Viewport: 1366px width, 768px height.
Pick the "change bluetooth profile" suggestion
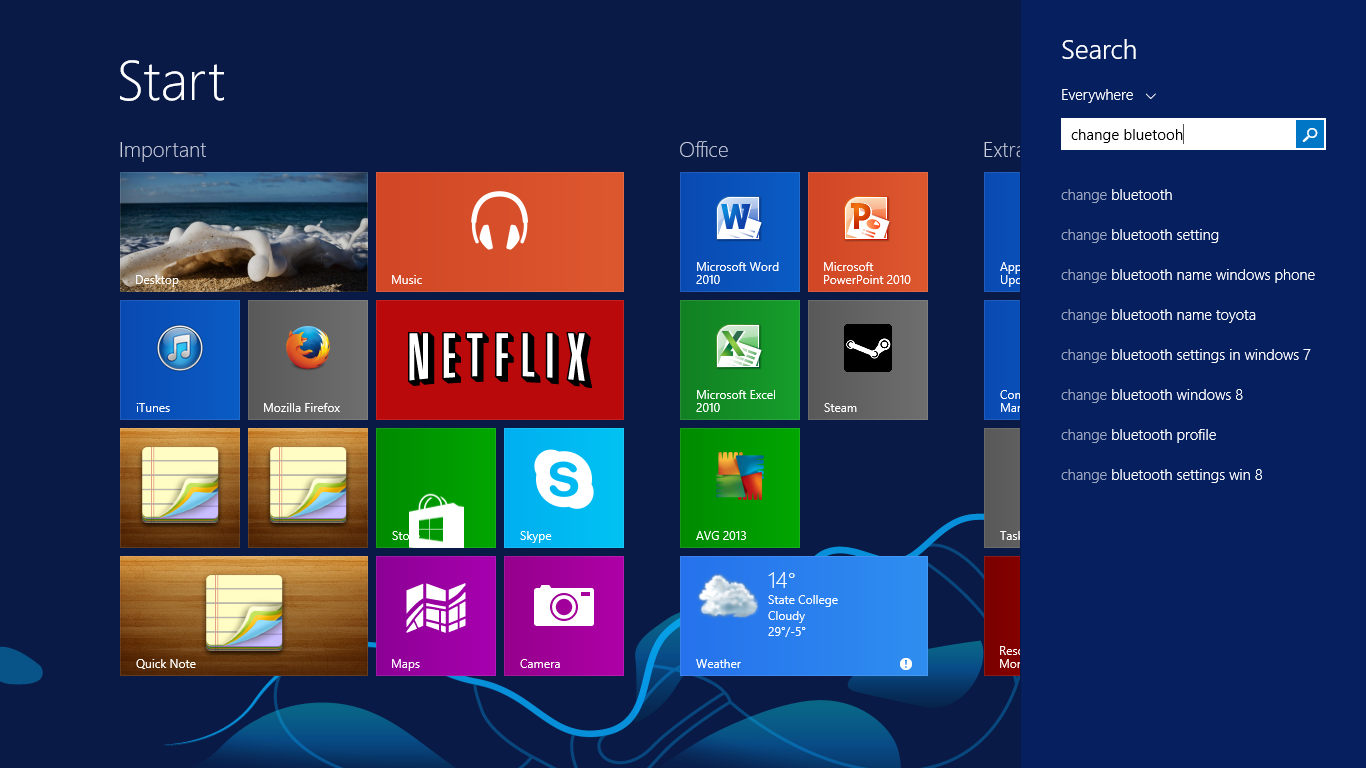coord(1139,435)
